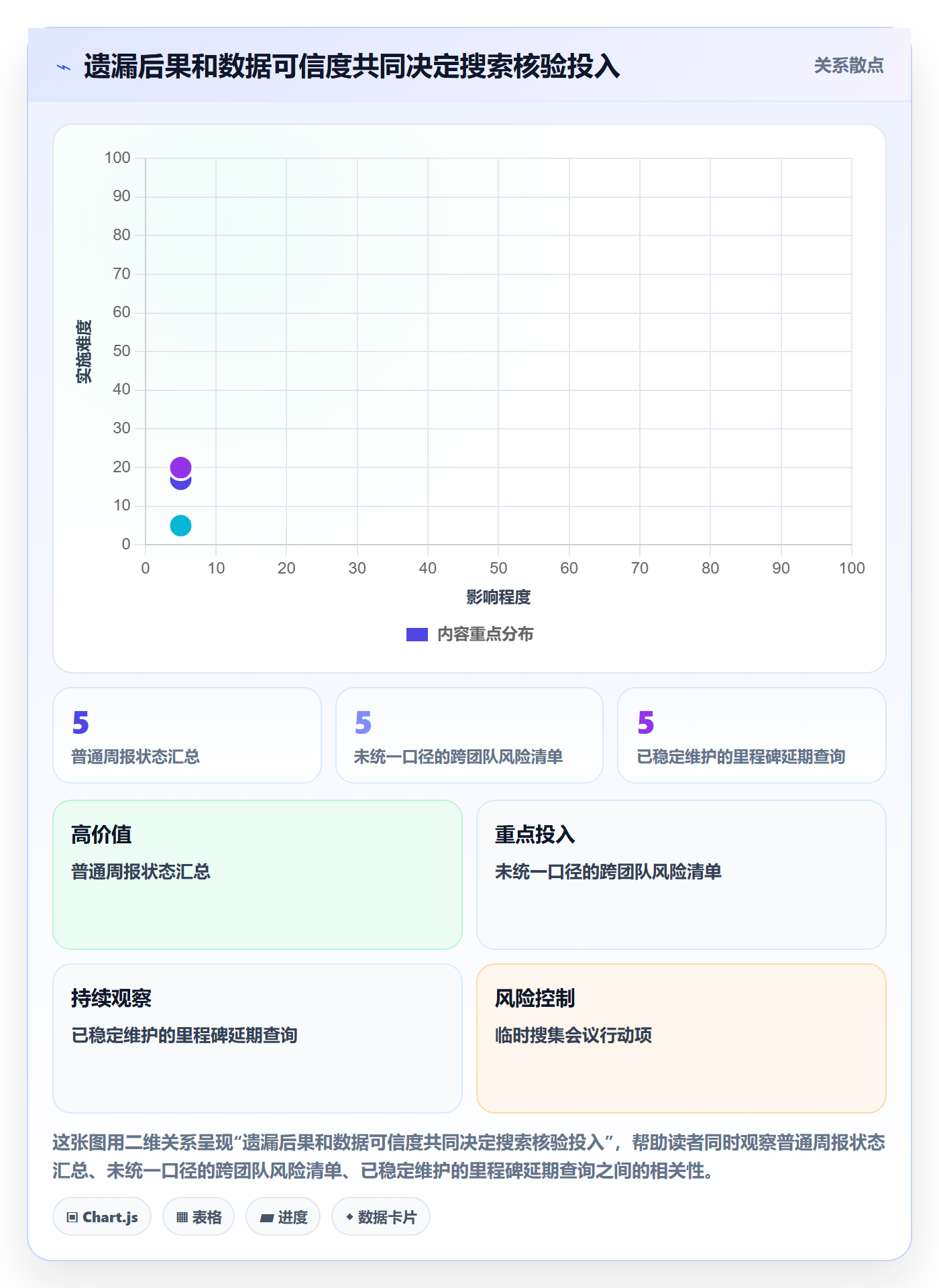Screen dimensions: 939x1288
Task: Click the 临时搜集会议行动项 text
Action: pyautogui.click(x=573, y=1035)
